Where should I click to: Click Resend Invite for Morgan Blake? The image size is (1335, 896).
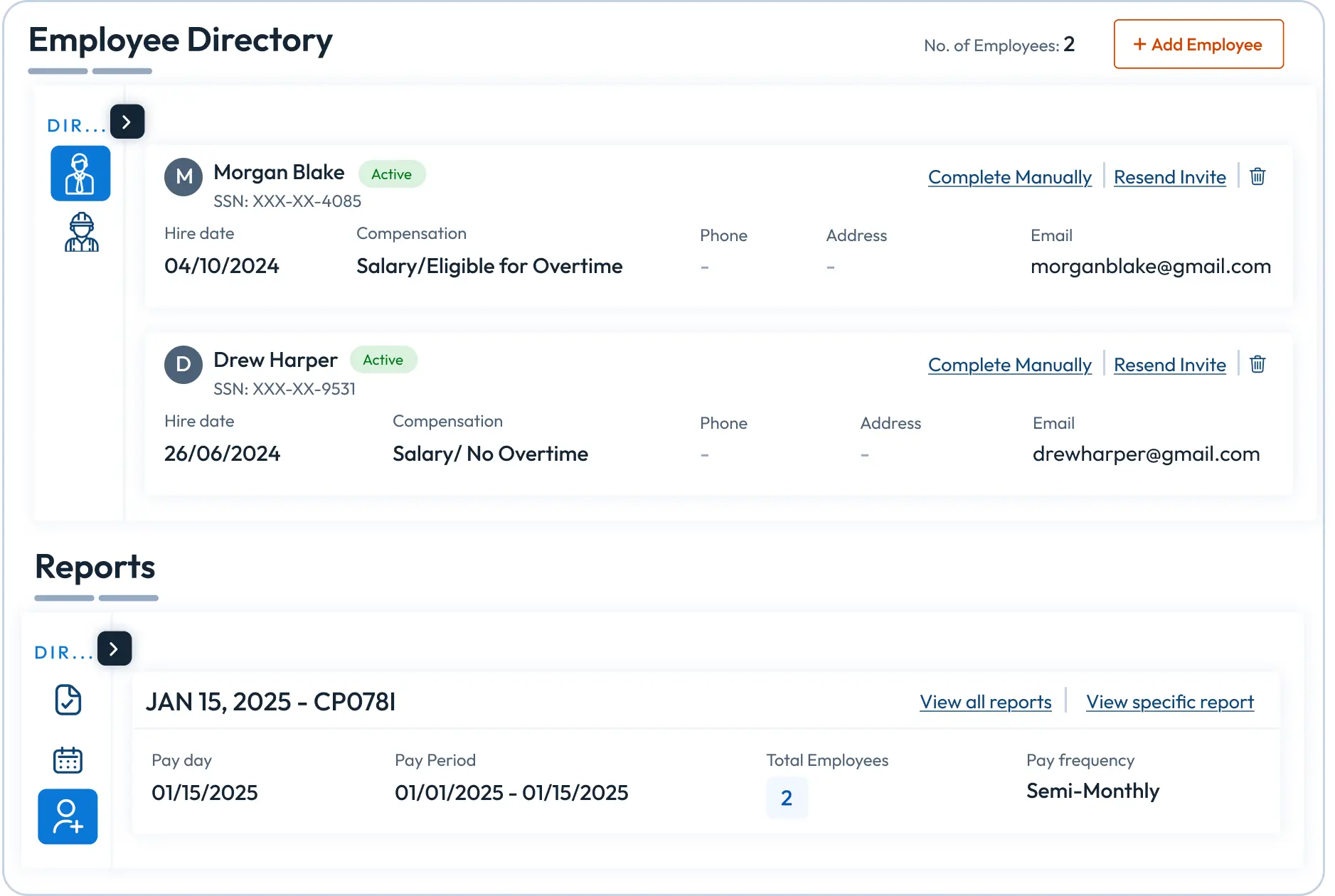point(1169,177)
